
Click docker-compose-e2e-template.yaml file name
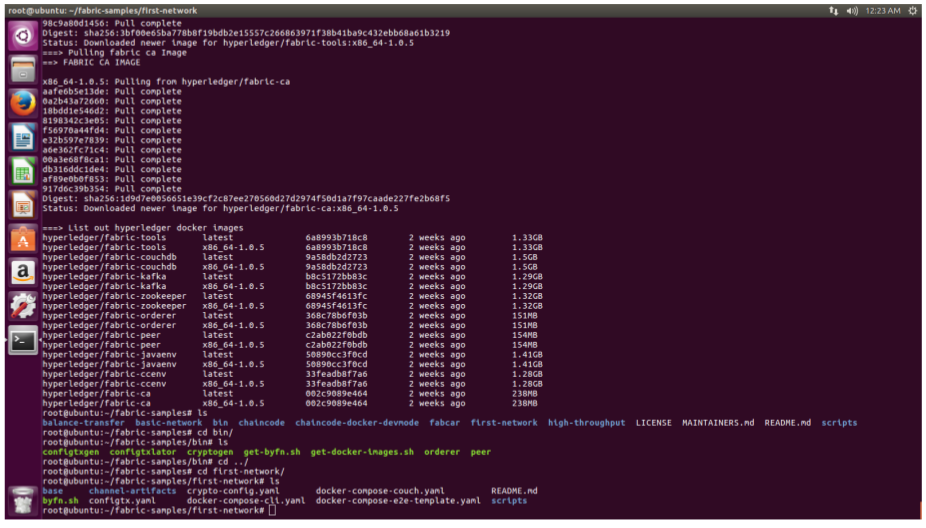[398, 501]
